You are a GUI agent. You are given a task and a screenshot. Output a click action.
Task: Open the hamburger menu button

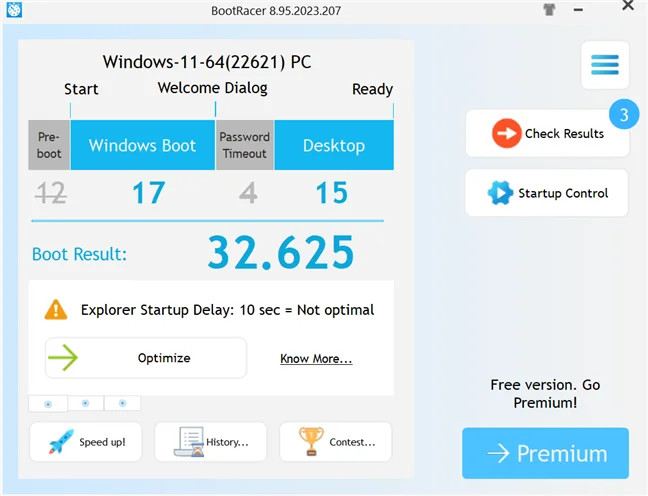[605, 65]
